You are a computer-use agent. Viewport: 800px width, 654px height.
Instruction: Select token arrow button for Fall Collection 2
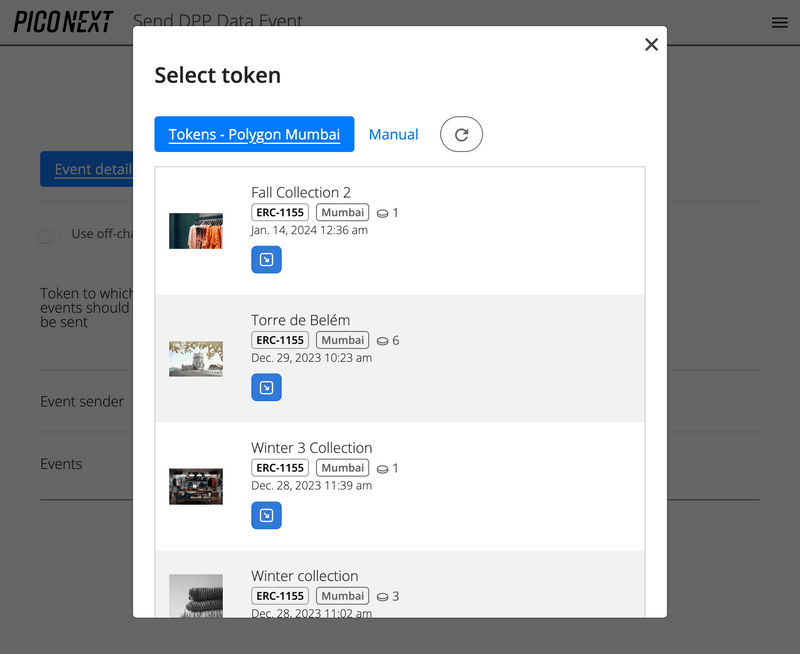pyautogui.click(x=266, y=260)
